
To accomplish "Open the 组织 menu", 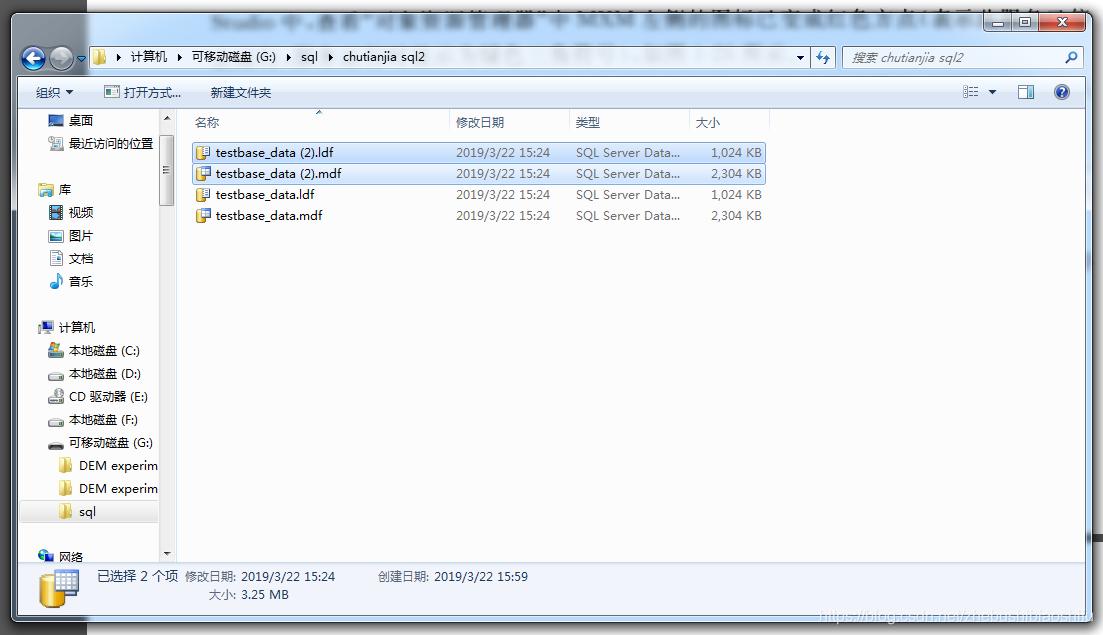I will (54, 92).
